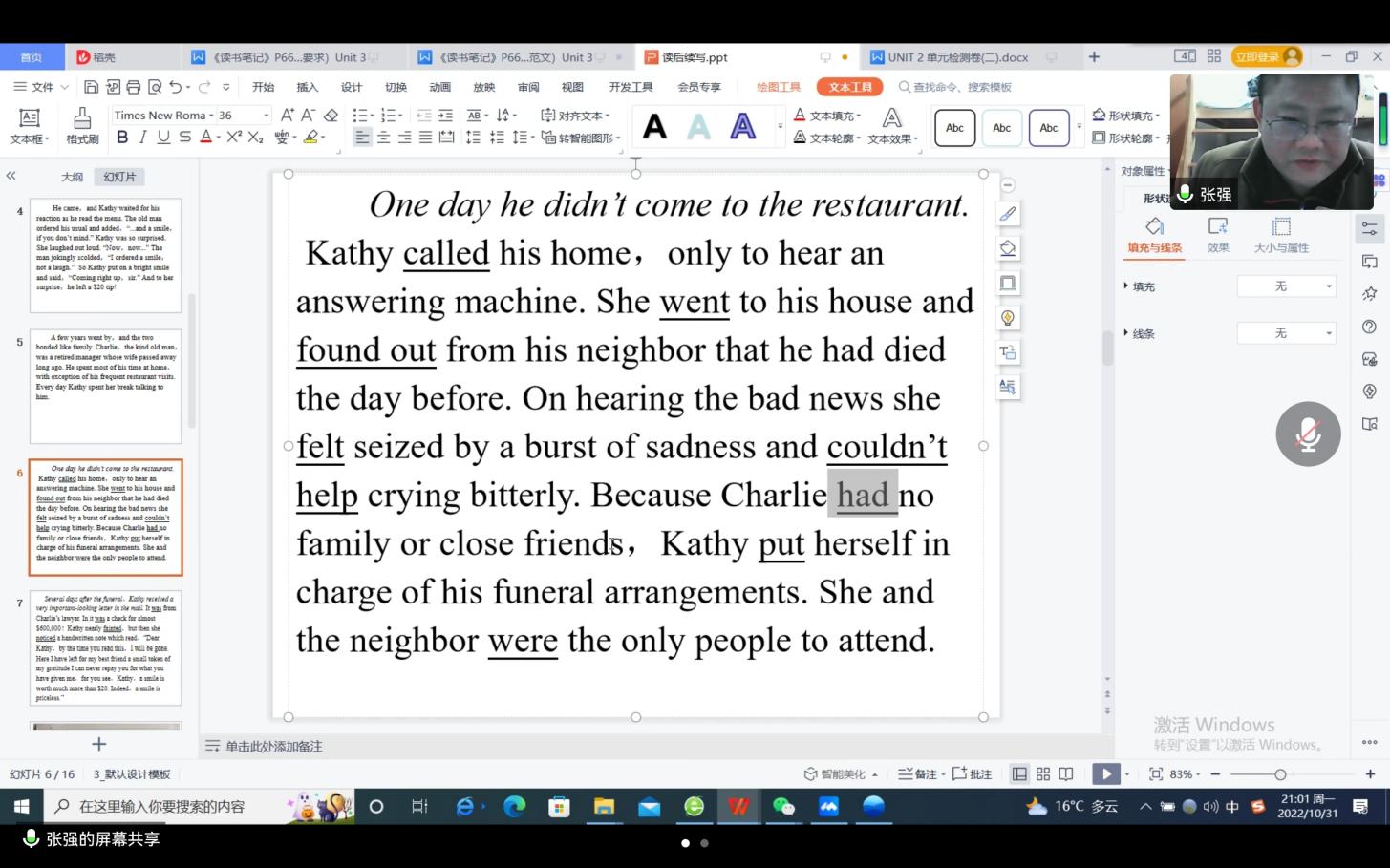Click zoom out minus button
The height and width of the screenshot is (868, 1390).
(x=1215, y=774)
